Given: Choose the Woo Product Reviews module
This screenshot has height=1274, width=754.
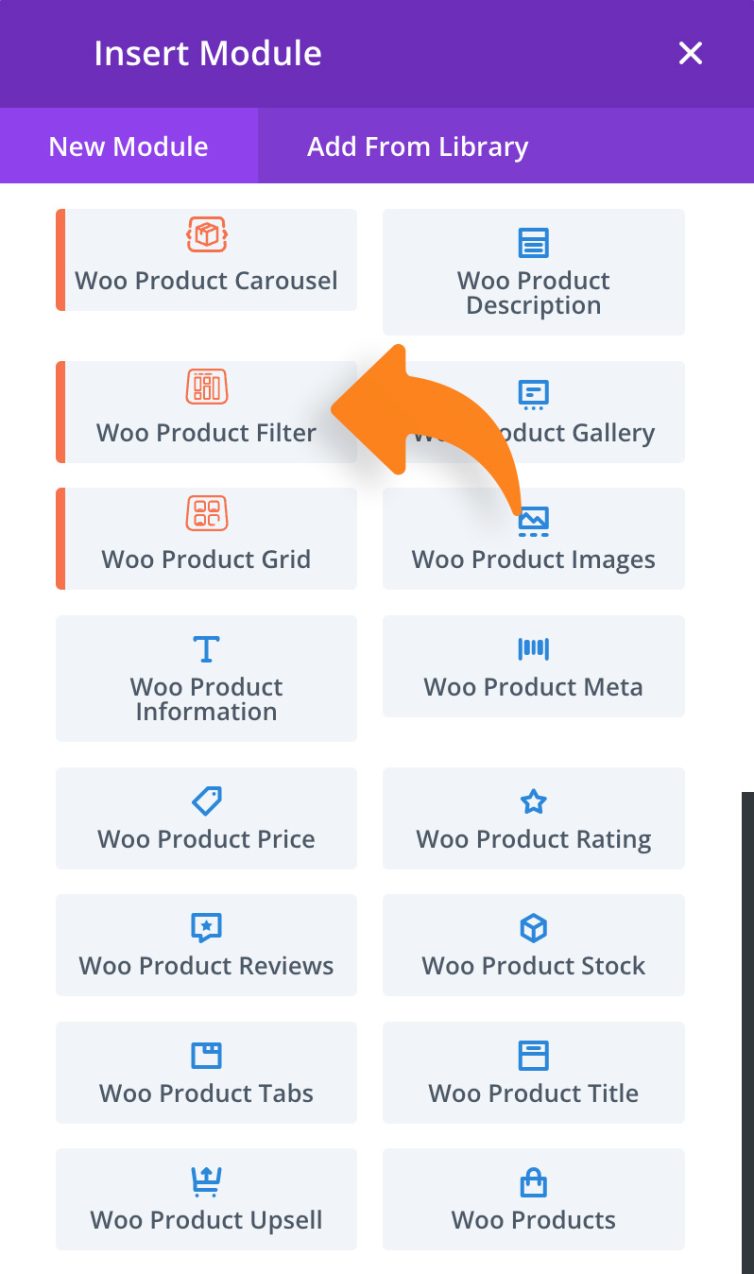Looking at the screenshot, I should click(x=206, y=945).
